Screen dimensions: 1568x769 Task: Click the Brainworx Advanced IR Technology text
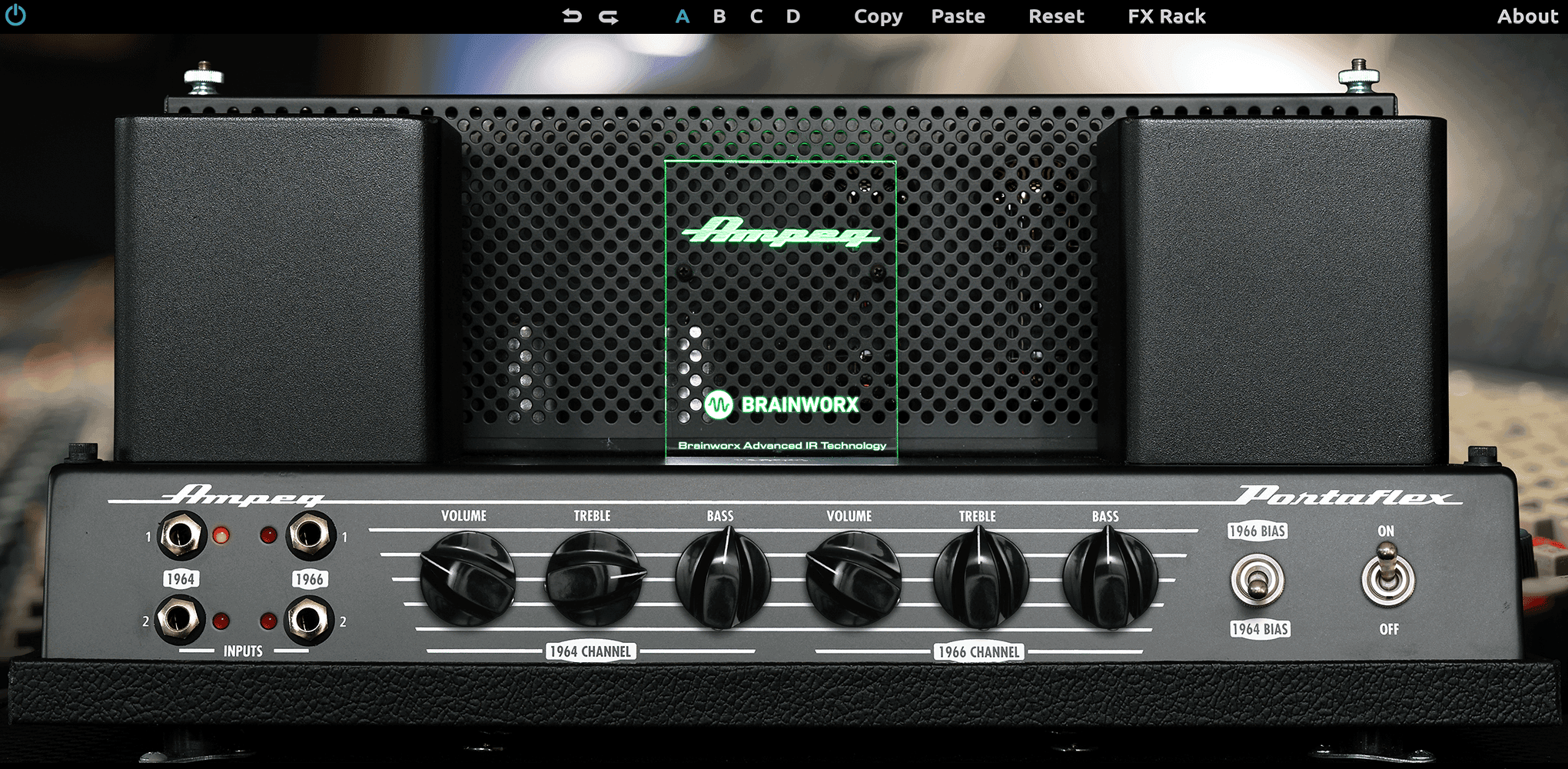coord(782,445)
